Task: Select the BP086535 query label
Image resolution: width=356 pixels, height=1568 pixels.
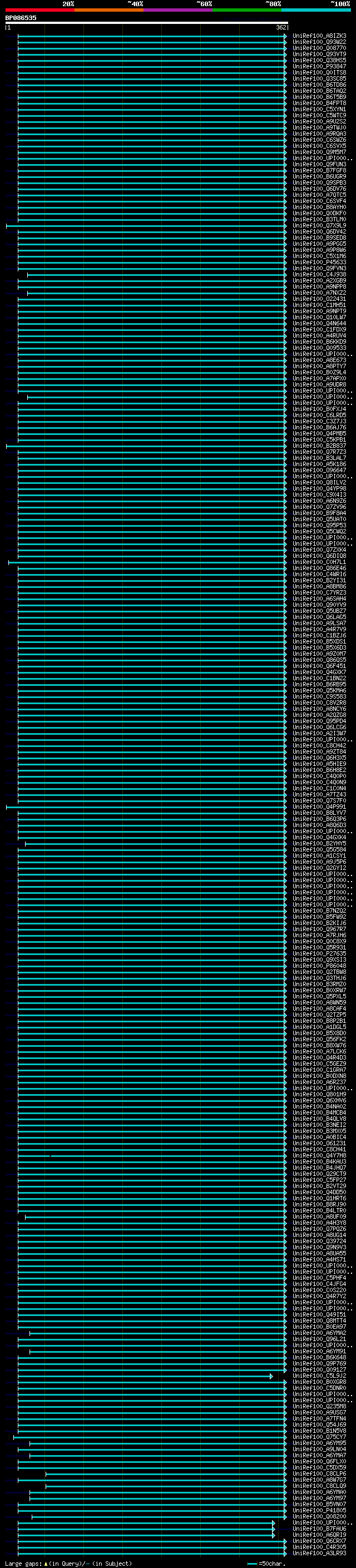Action: pos(21,18)
